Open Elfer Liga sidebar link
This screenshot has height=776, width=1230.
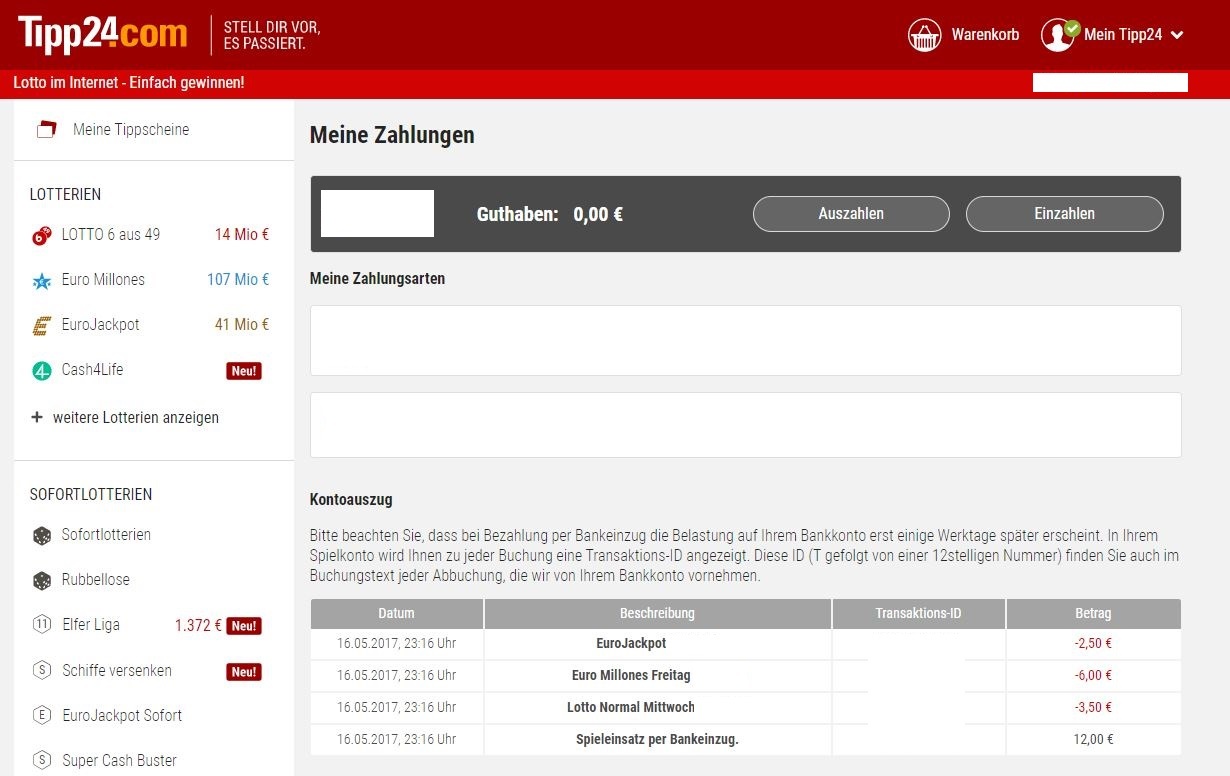91,625
